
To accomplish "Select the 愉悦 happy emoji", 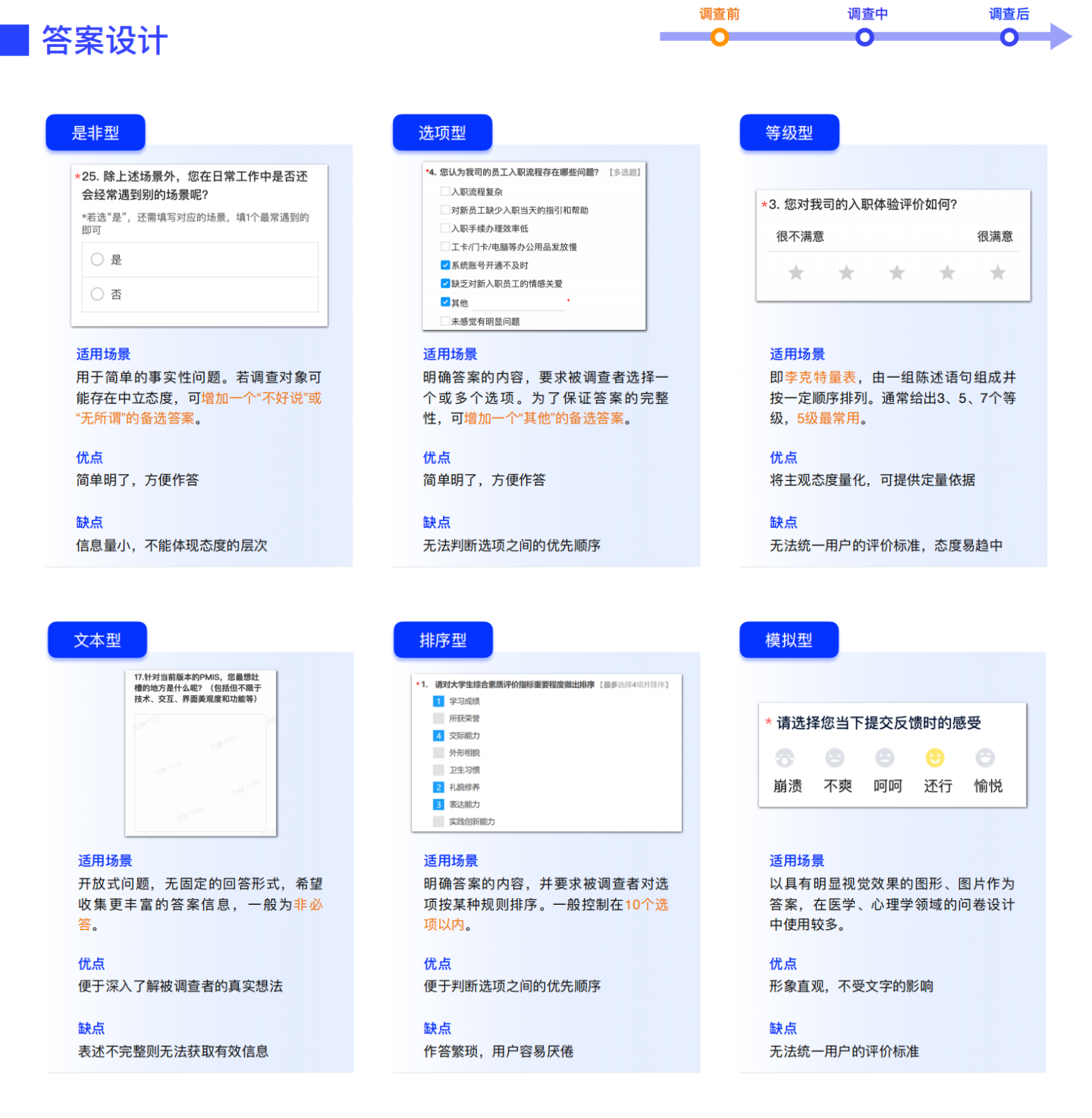I will pos(987,758).
